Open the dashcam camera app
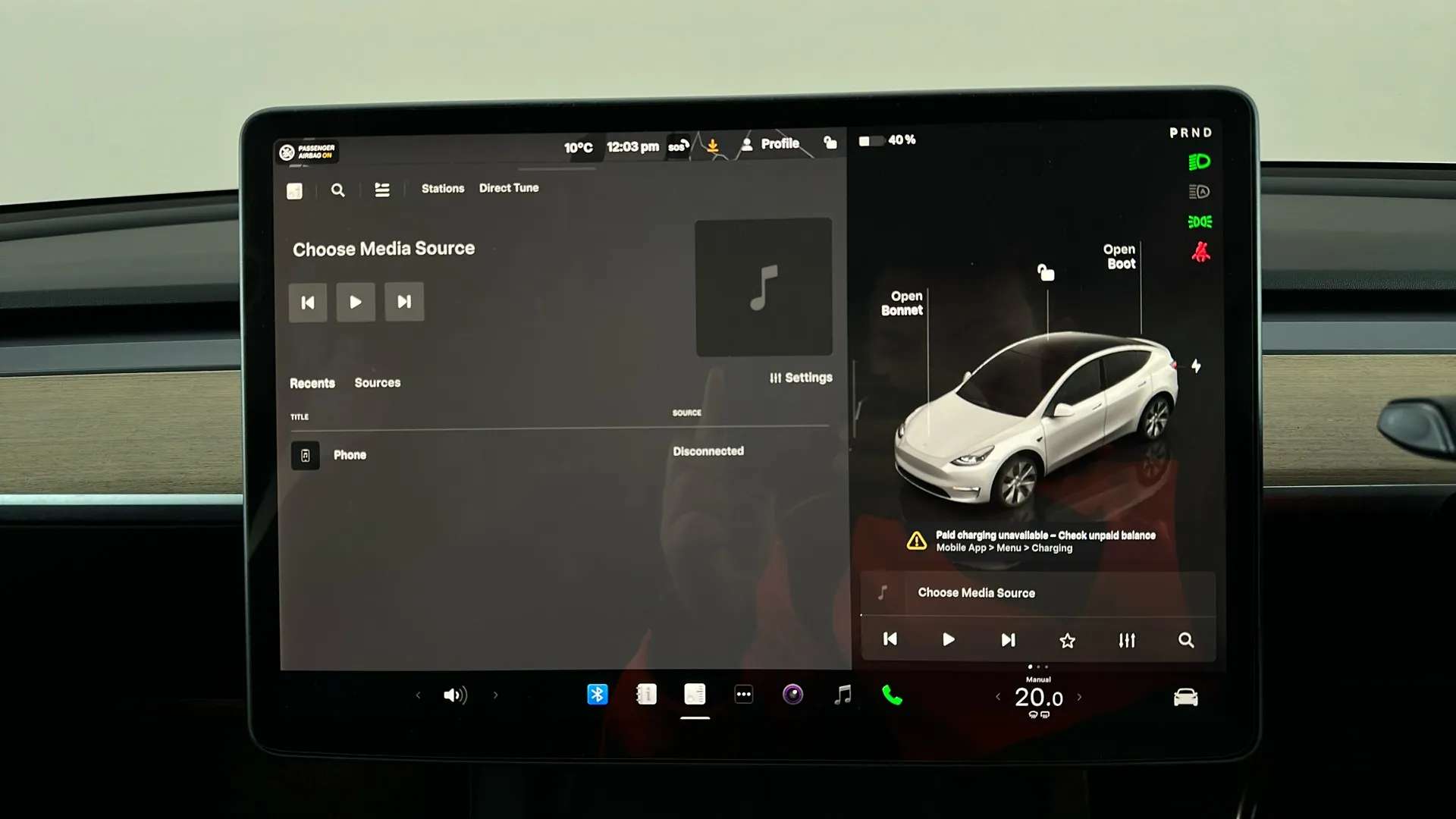Image resolution: width=1456 pixels, height=819 pixels. pos(792,694)
